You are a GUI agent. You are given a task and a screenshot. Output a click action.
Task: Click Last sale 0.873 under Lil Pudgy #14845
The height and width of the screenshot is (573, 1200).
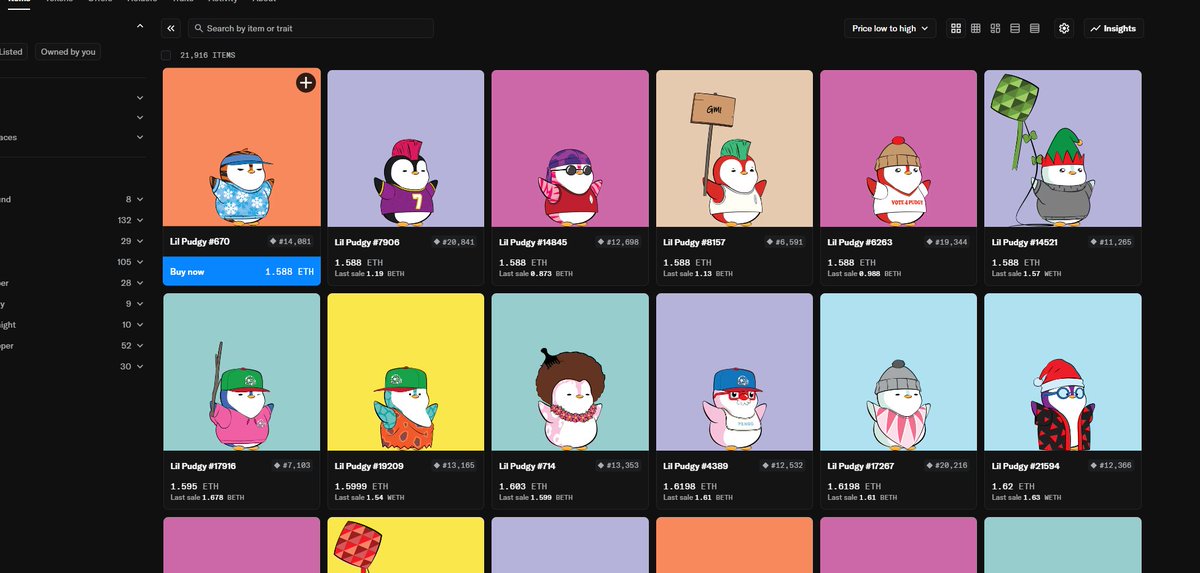(x=535, y=274)
